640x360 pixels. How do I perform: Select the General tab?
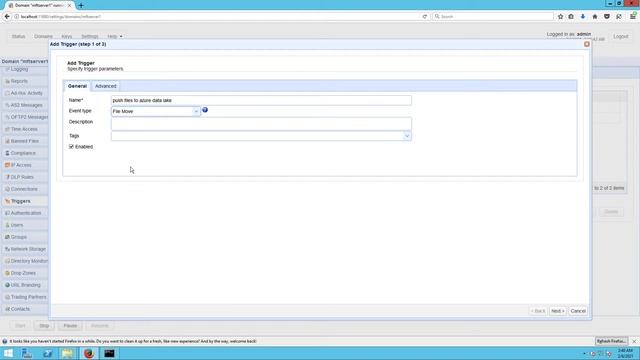click(77, 86)
